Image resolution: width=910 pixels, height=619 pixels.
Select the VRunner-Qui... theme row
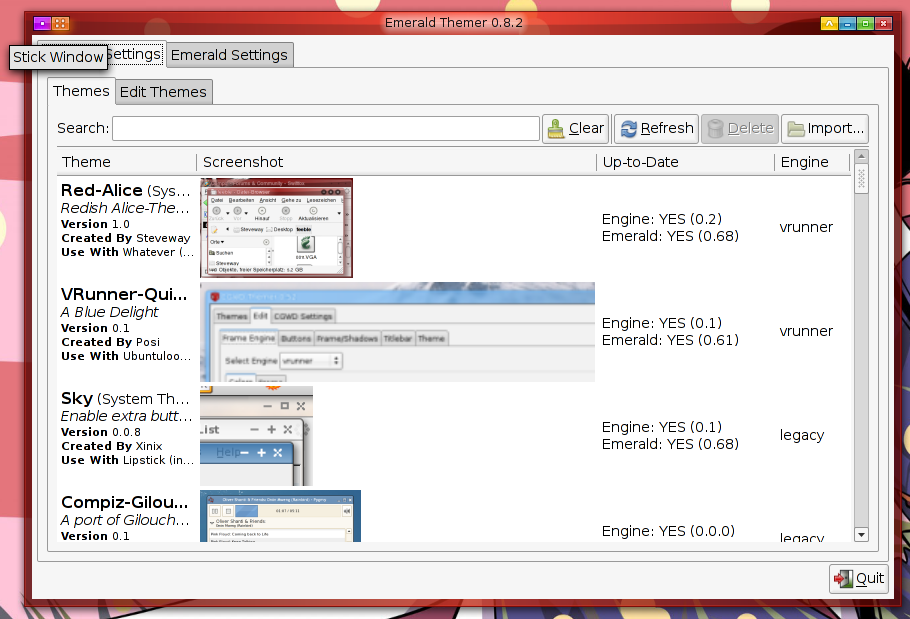[x=455, y=331]
